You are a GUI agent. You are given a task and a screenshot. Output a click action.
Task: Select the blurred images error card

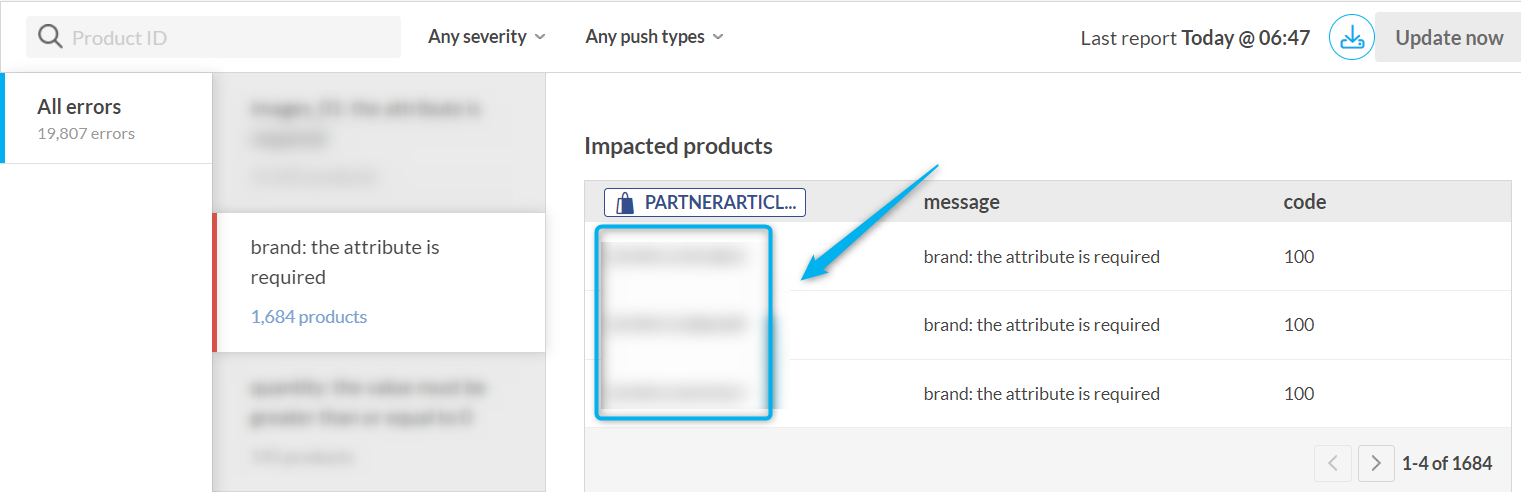379,140
